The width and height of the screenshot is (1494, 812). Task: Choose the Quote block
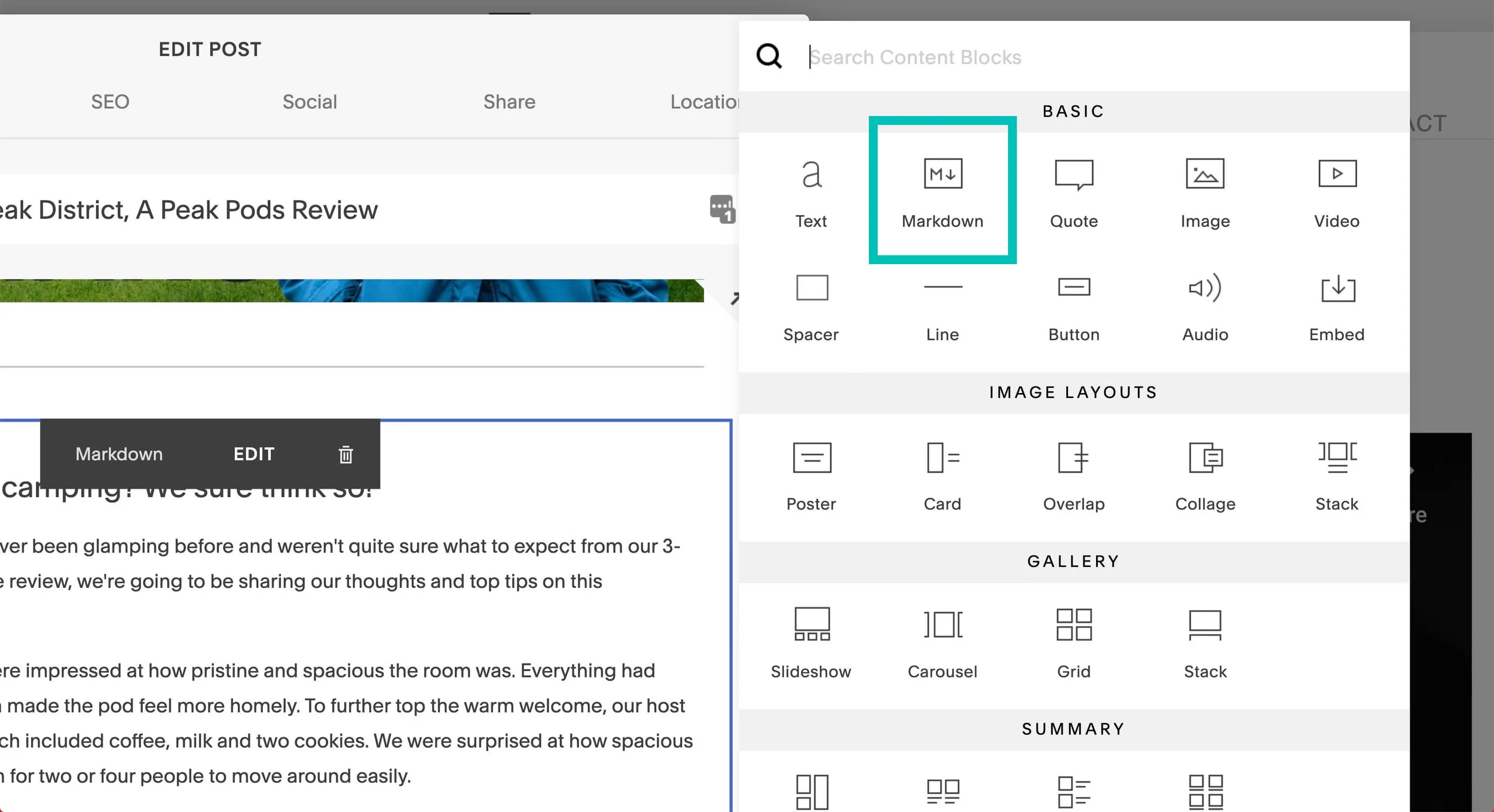[x=1074, y=192]
